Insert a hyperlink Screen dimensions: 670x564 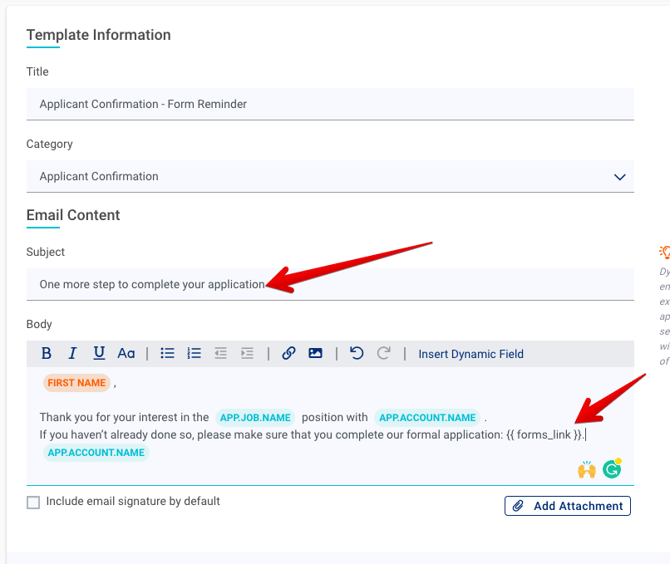click(x=289, y=353)
